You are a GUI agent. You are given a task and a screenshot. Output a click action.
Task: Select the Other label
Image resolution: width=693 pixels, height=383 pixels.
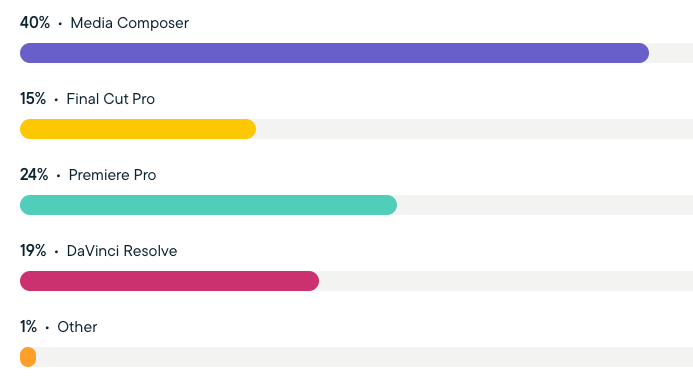point(77,327)
